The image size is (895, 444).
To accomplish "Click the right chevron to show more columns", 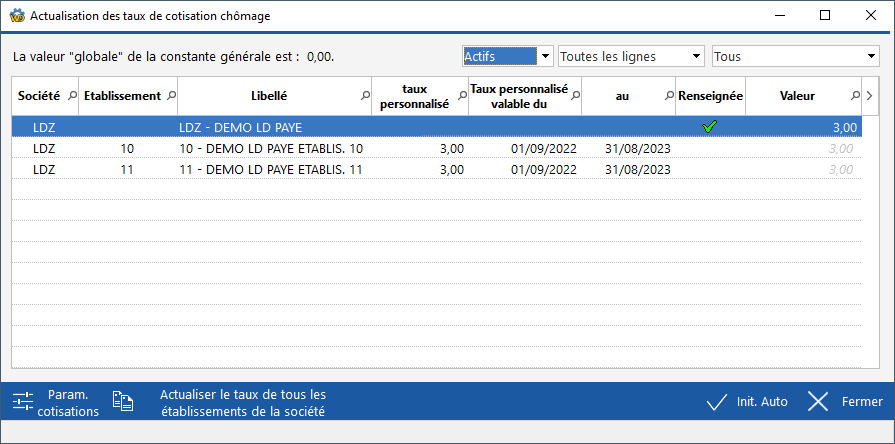I will [x=870, y=96].
